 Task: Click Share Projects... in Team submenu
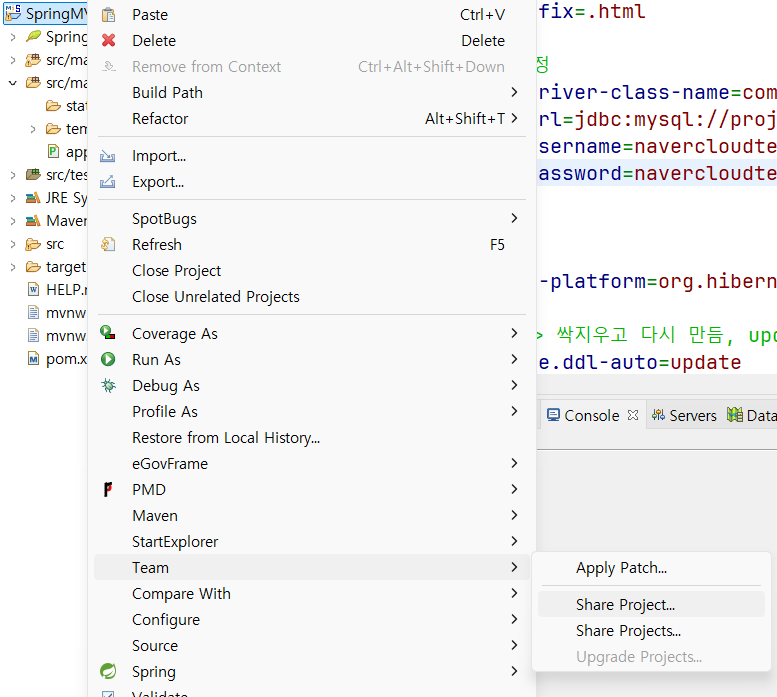[651, 631]
